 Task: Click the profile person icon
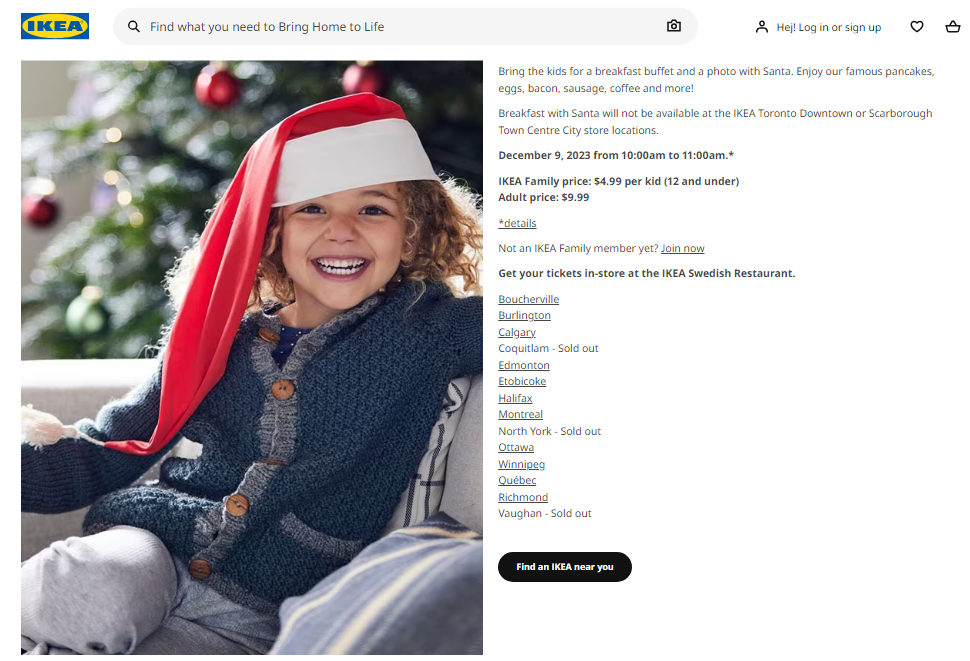(x=762, y=27)
